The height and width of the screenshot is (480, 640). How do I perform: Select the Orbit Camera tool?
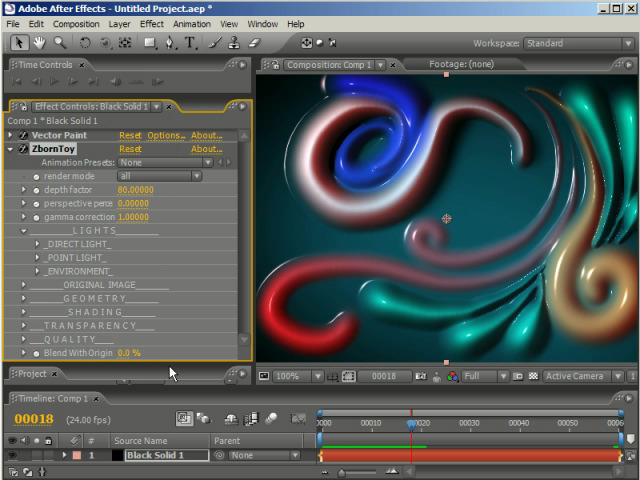click(105, 43)
